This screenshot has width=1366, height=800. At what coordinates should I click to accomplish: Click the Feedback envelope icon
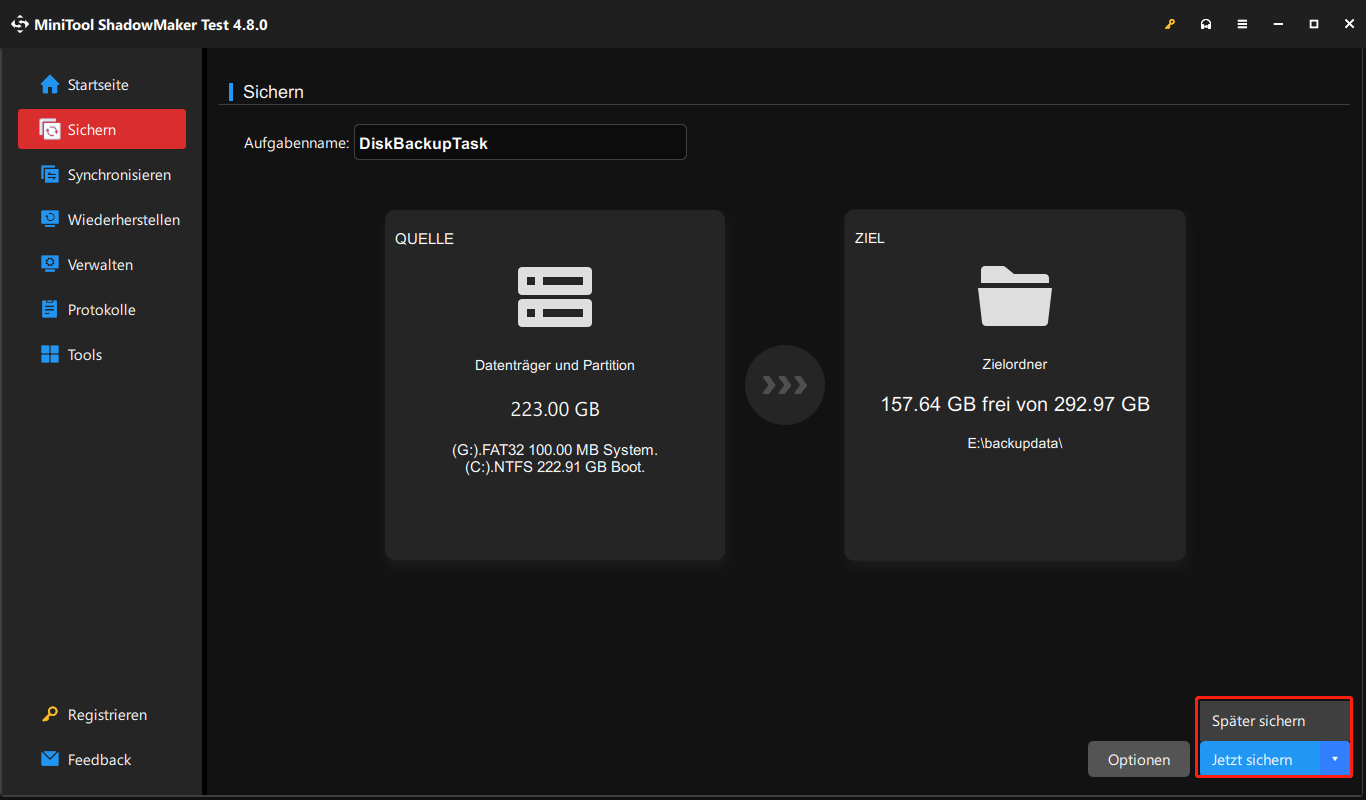50,760
